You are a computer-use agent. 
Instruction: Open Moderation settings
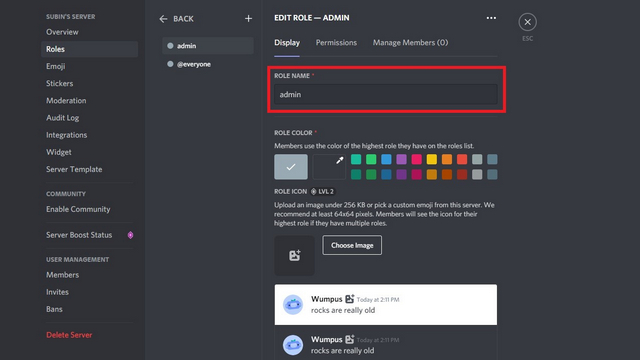coord(89,100)
